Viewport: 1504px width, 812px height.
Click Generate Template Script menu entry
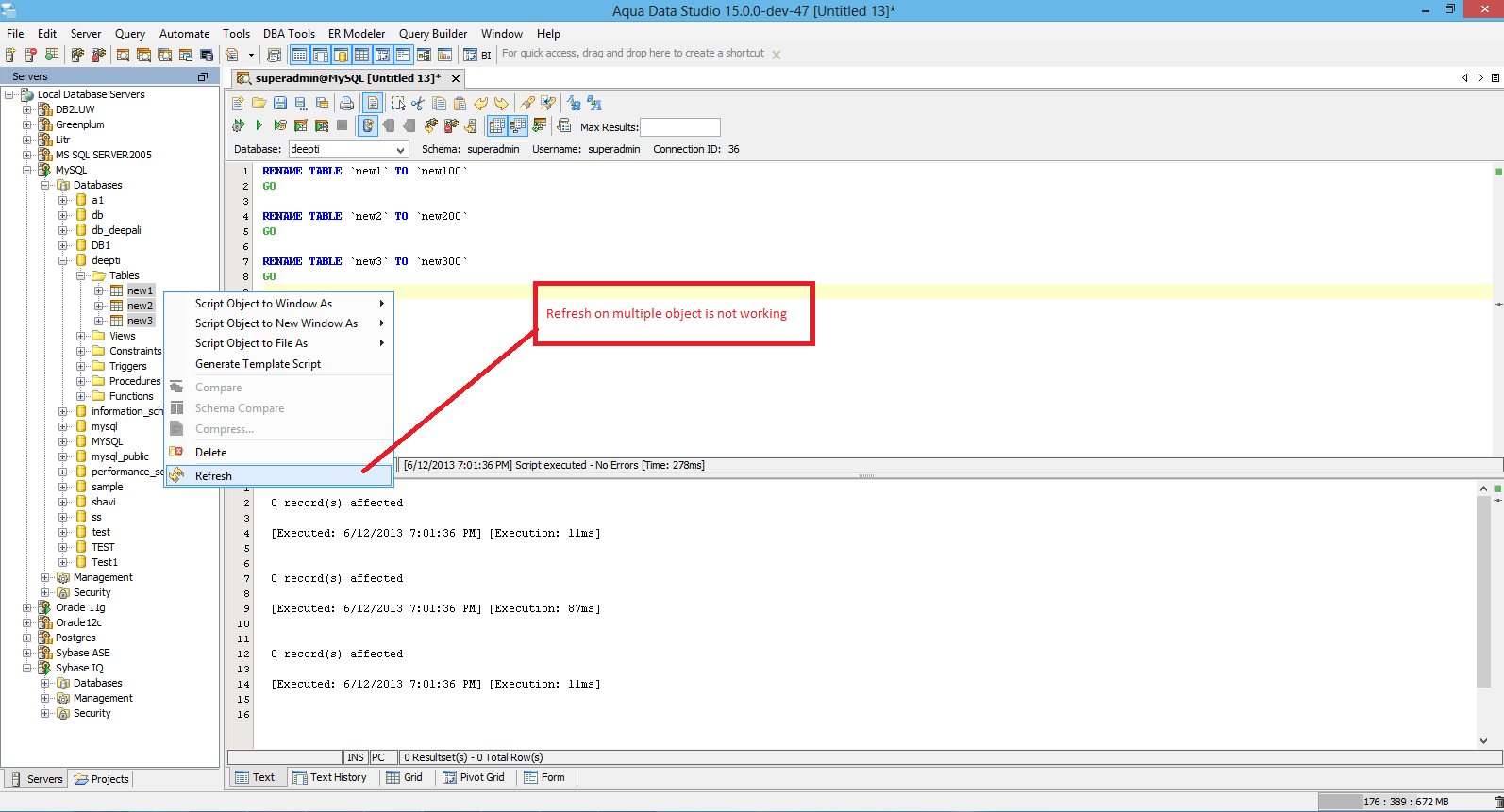point(278,364)
